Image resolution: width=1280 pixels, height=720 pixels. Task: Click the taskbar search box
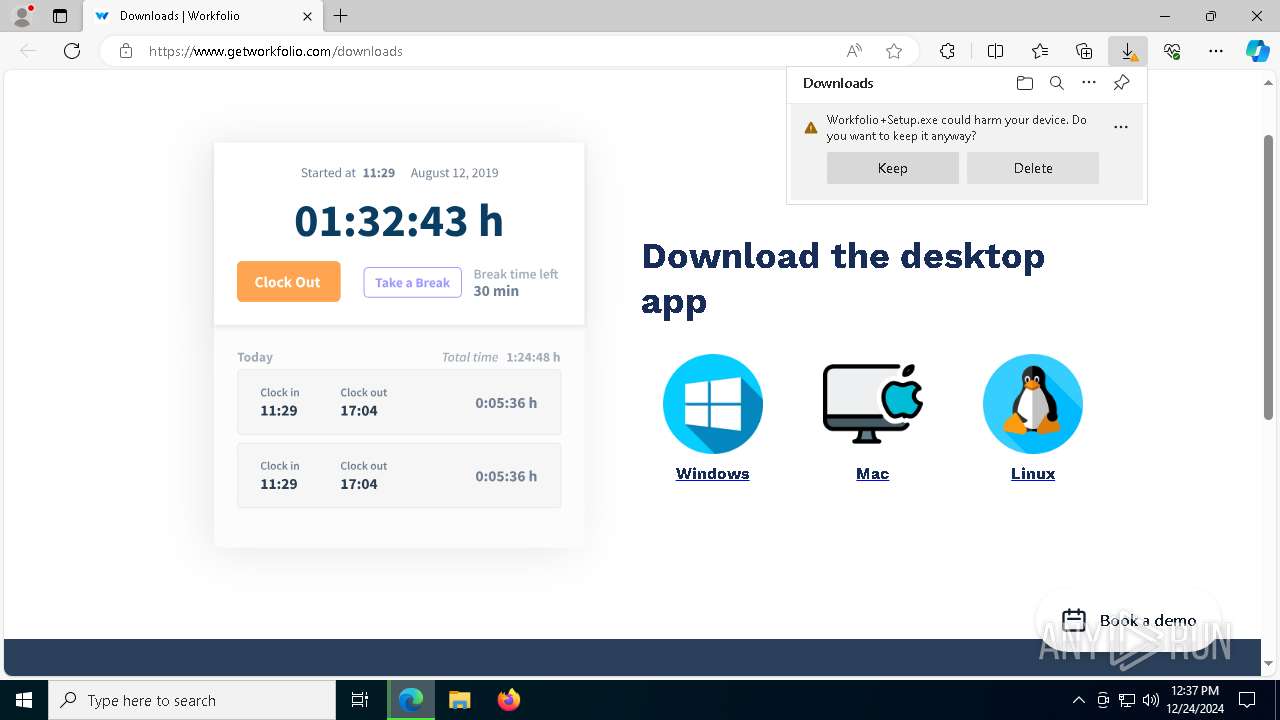[192, 700]
